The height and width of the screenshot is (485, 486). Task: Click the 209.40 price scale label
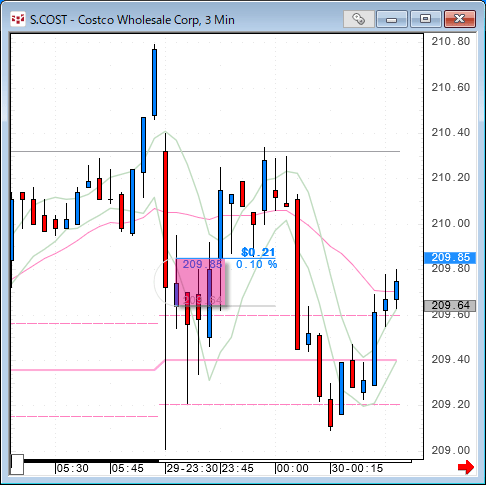click(451, 359)
